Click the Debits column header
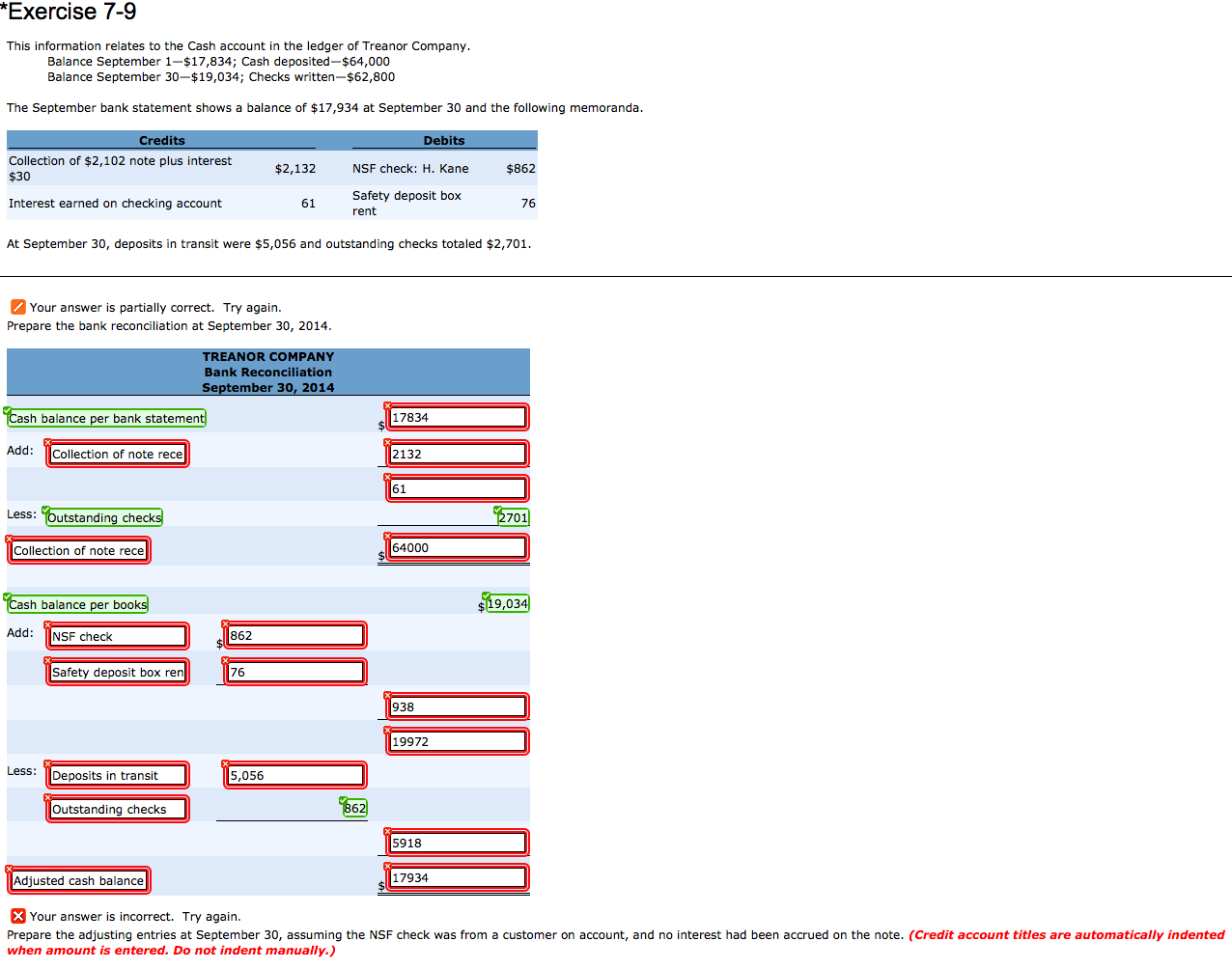 [x=444, y=140]
